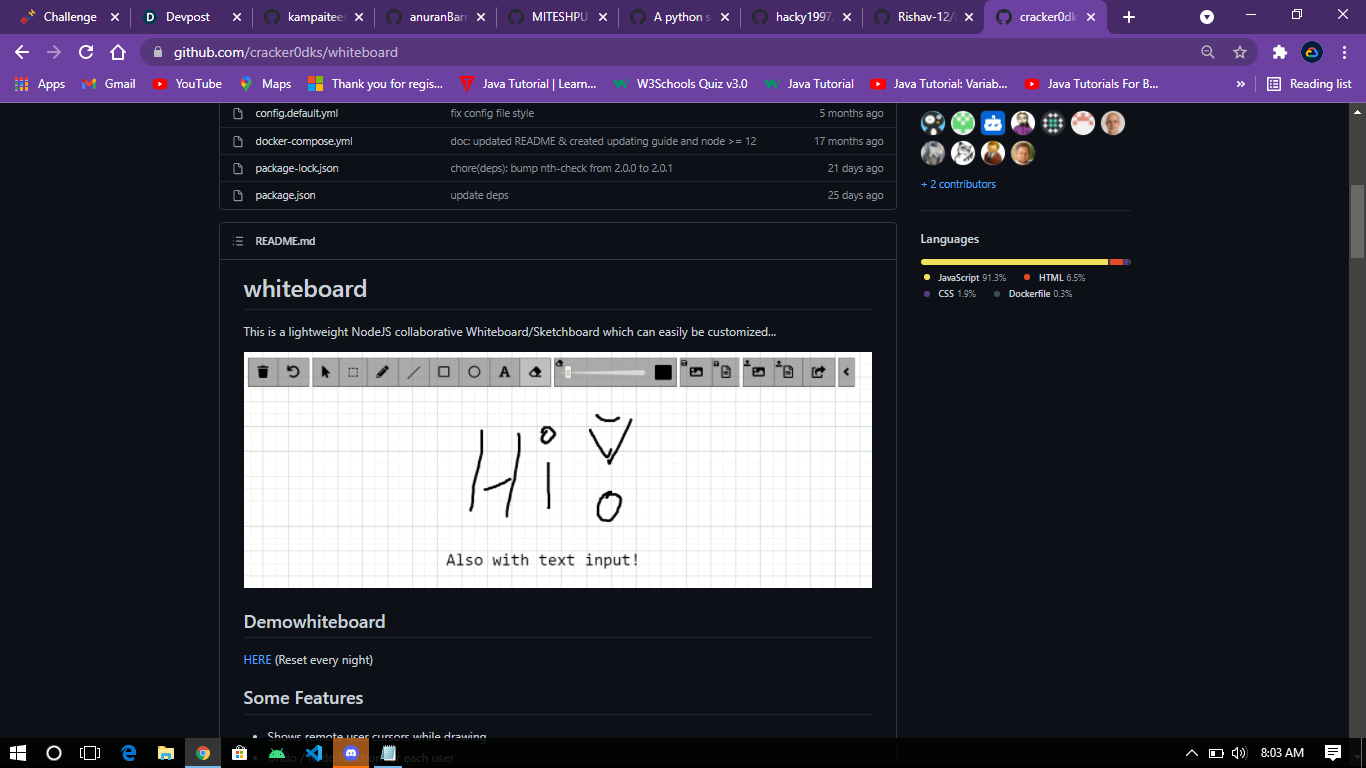The height and width of the screenshot is (768, 1366).
Task: Close the Challenge tab
Action: coord(114,17)
